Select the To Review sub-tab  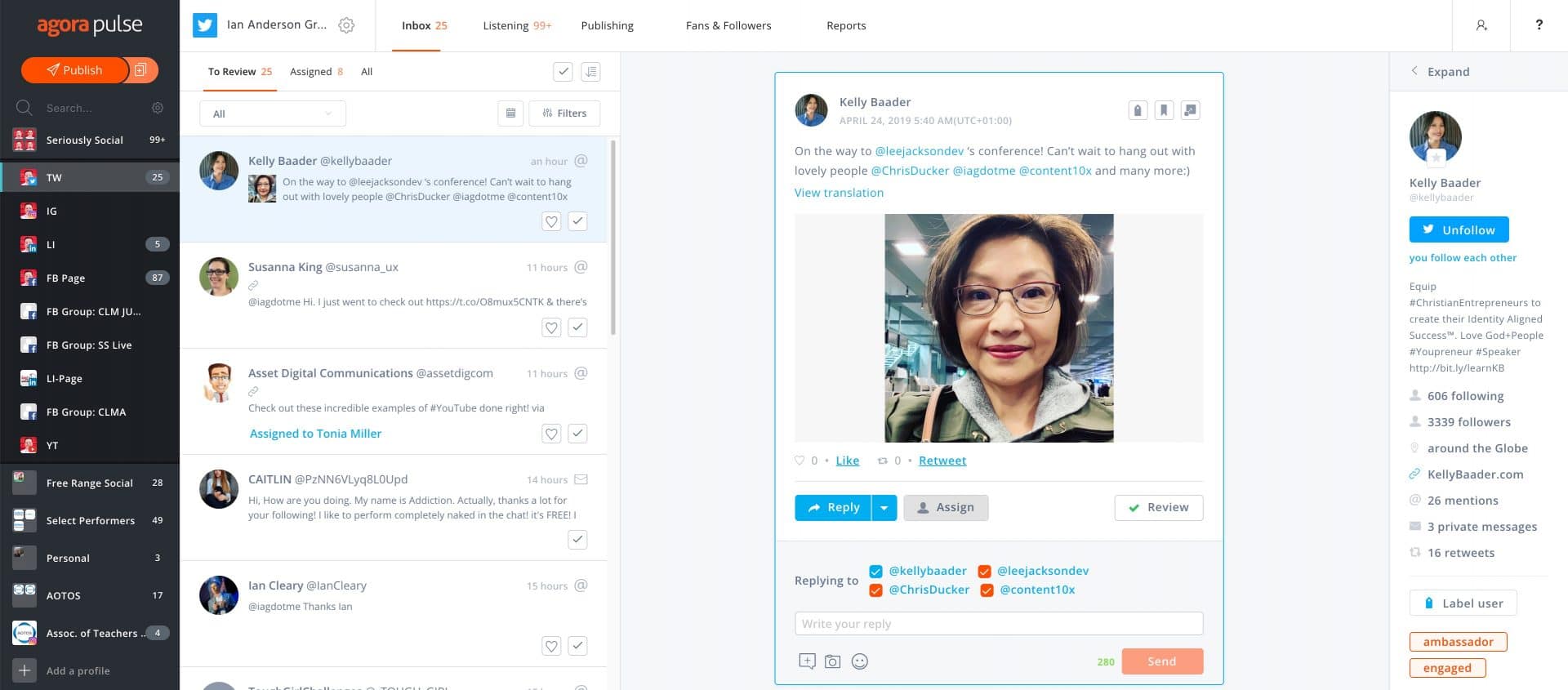(239, 72)
